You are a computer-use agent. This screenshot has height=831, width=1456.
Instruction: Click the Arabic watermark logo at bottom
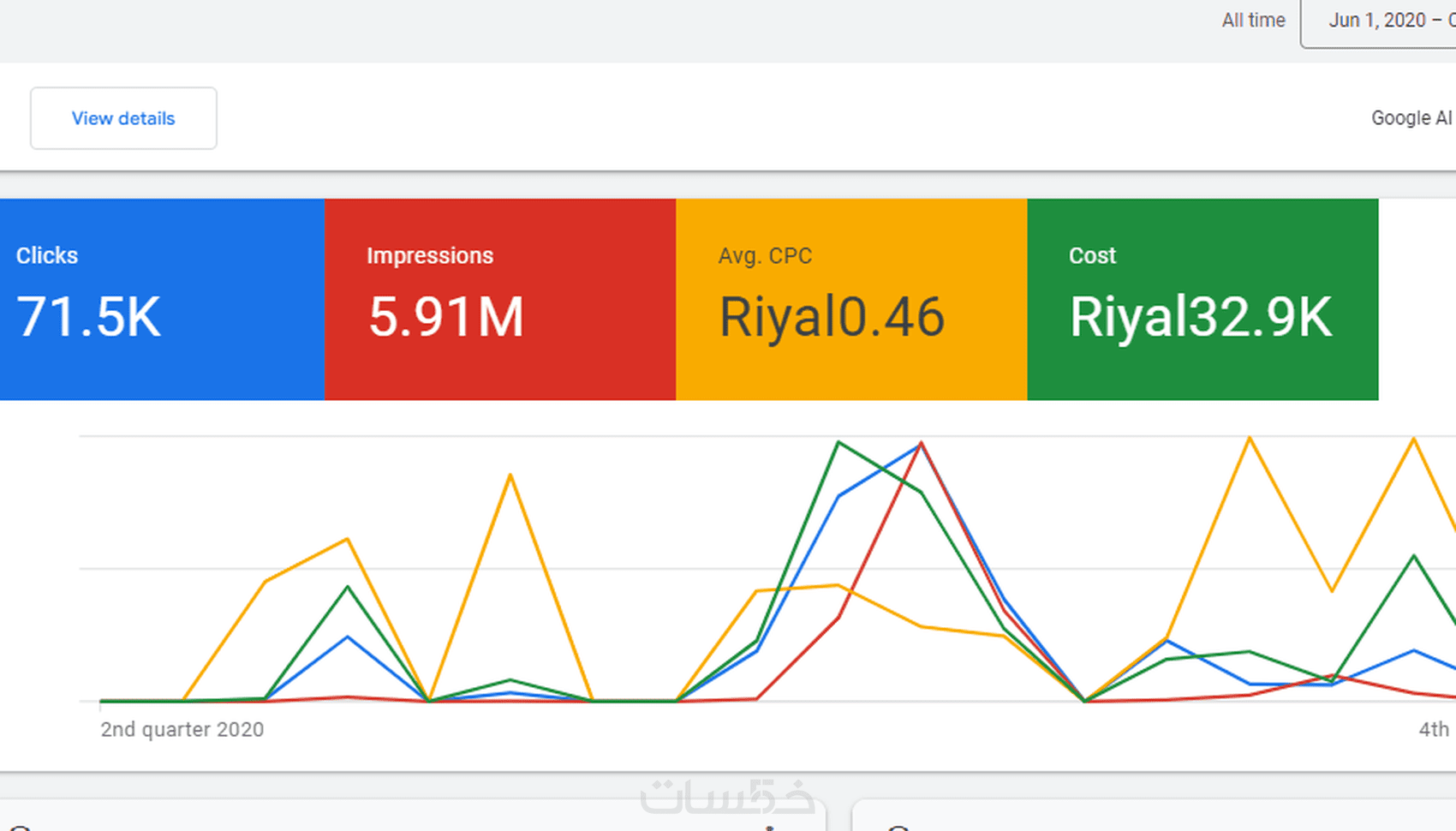tap(727, 796)
